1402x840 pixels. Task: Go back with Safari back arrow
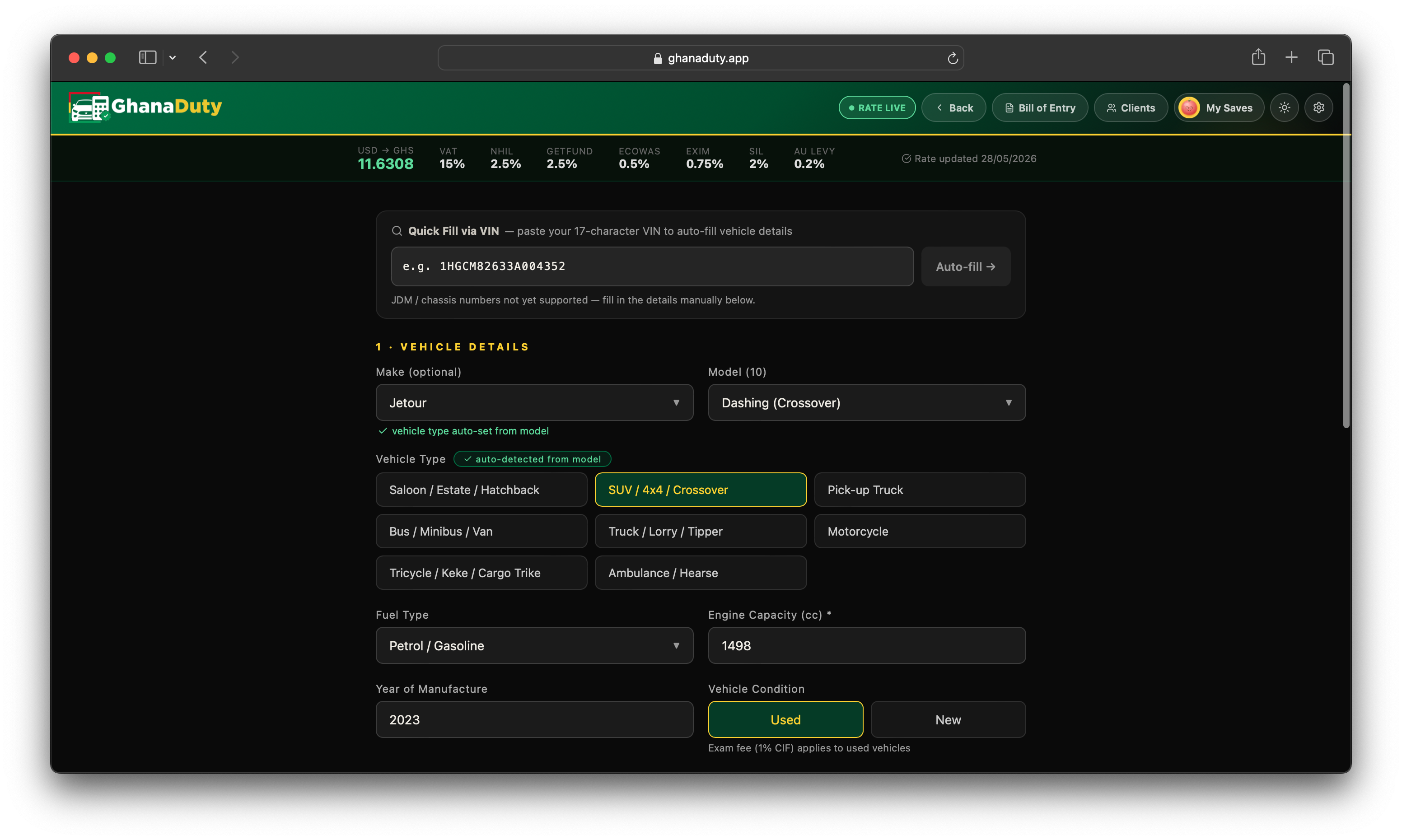[x=203, y=58]
